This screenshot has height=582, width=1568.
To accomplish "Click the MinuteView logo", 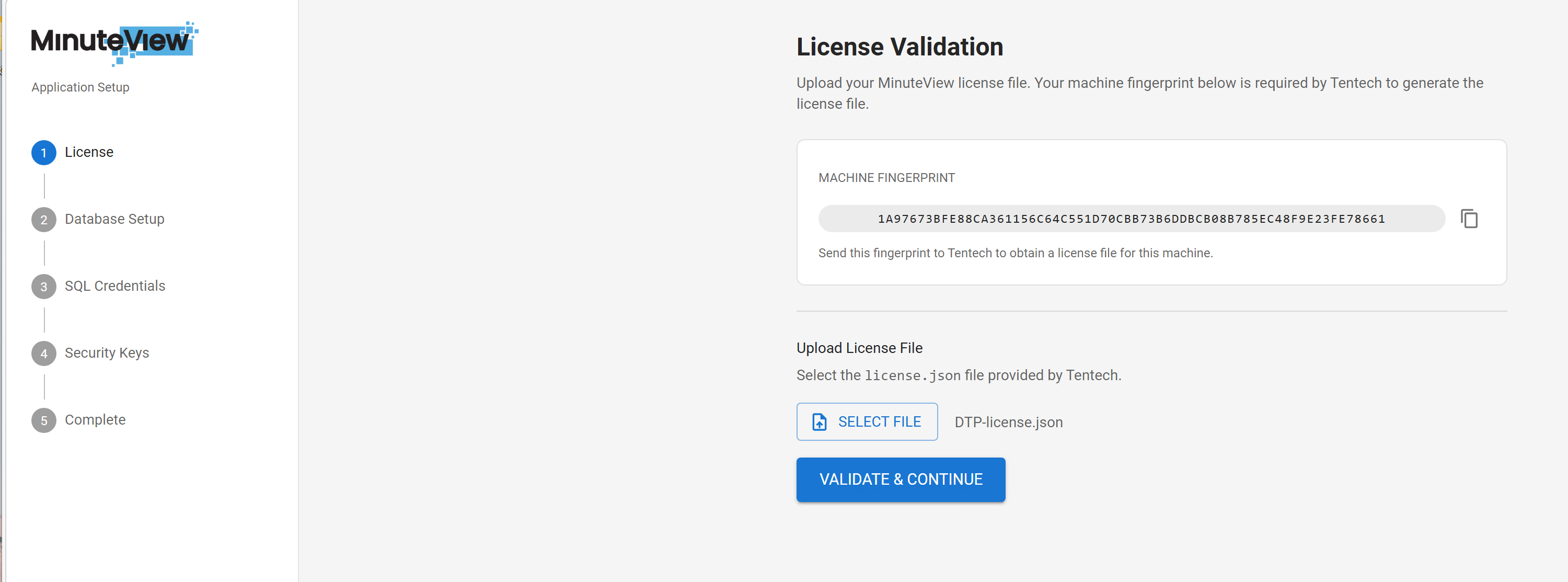I will click(112, 42).
